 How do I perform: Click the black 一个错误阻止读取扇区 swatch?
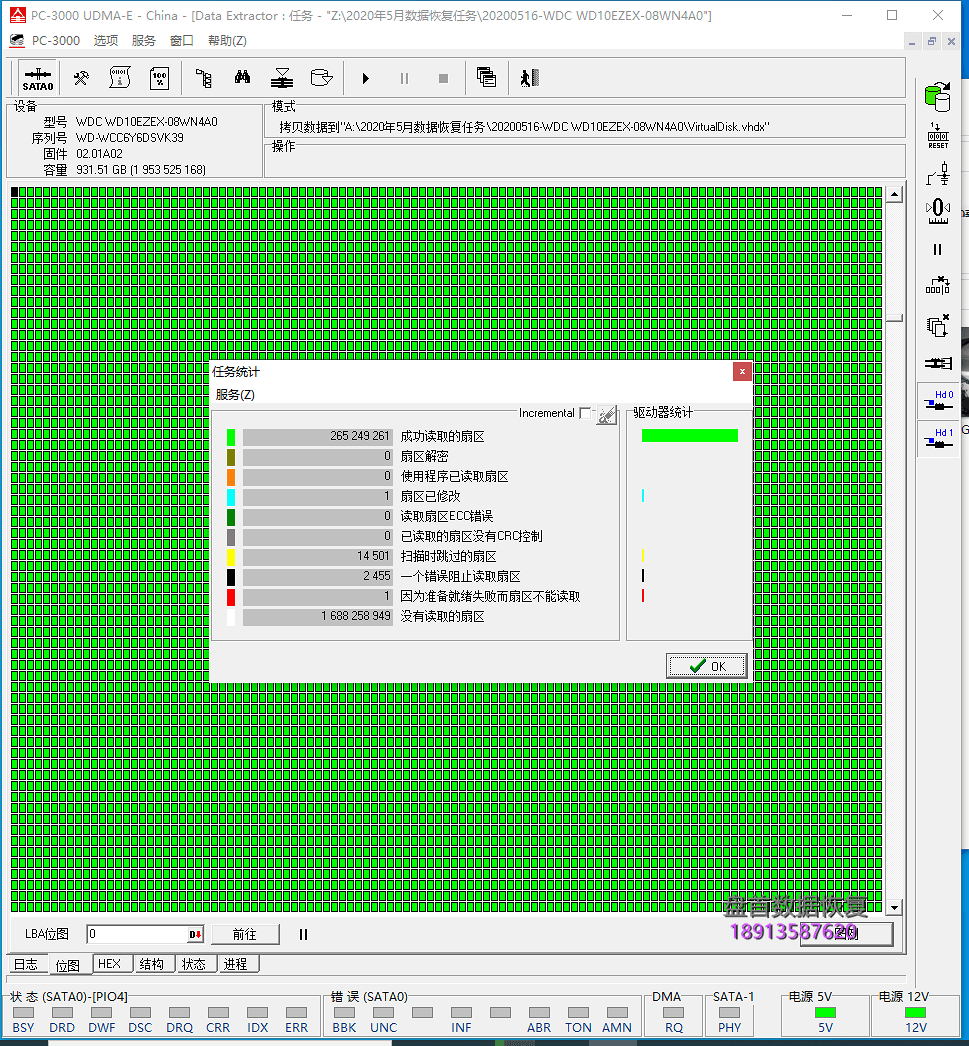tap(231, 577)
